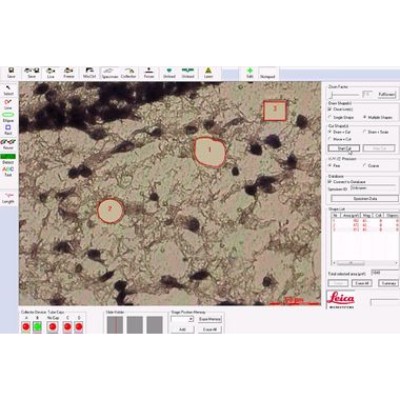The image size is (400, 400).
Task: Open the Collector view
Action: point(129,73)
